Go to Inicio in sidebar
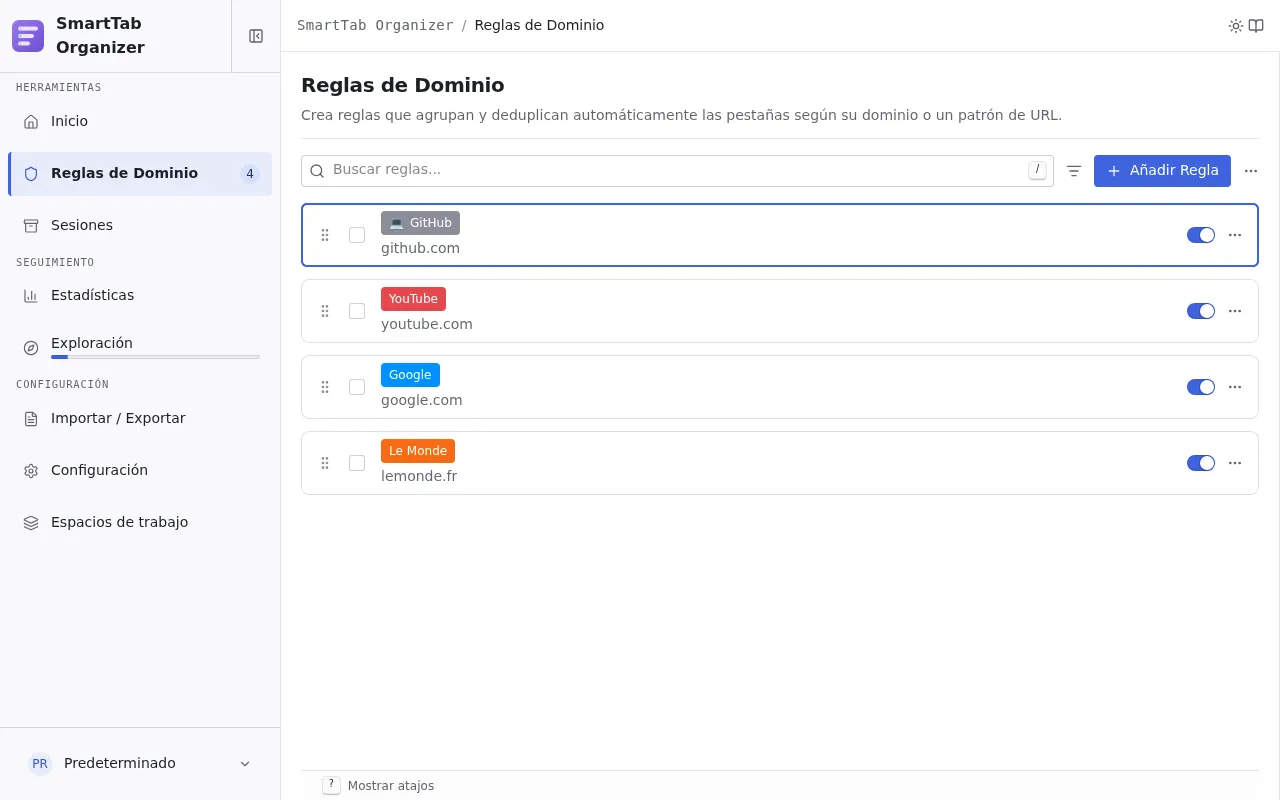This screenshot has width=1280, height=800. pyautogui.click(x=140, y=121)
